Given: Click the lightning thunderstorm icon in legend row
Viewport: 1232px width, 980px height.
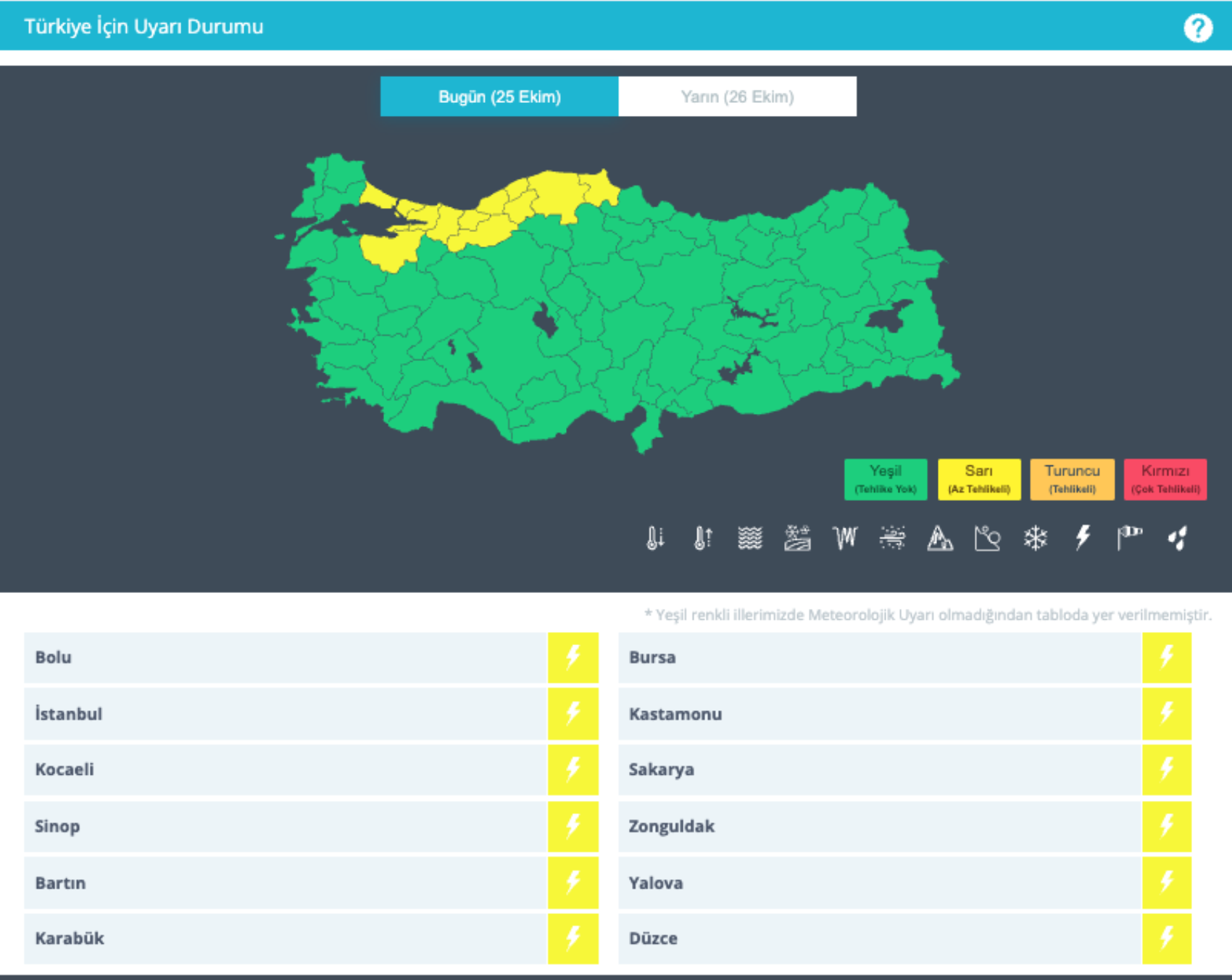Looking at the screenshot, I should pos(1083,539).
